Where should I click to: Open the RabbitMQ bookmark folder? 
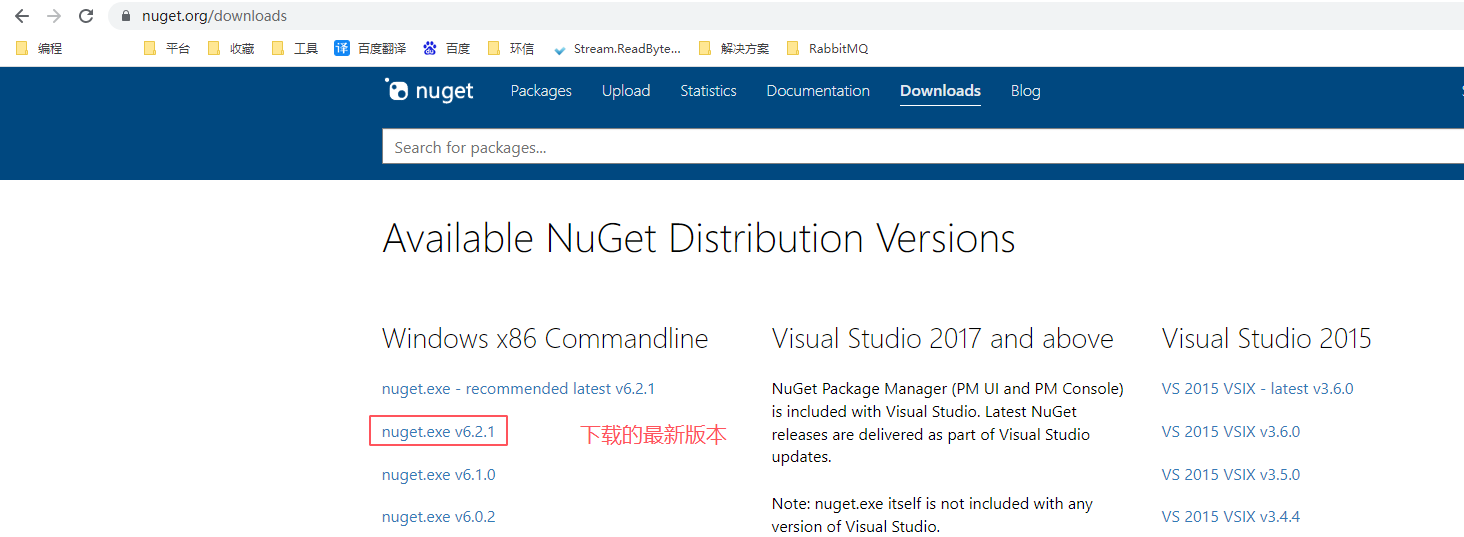tap(827, 48)
